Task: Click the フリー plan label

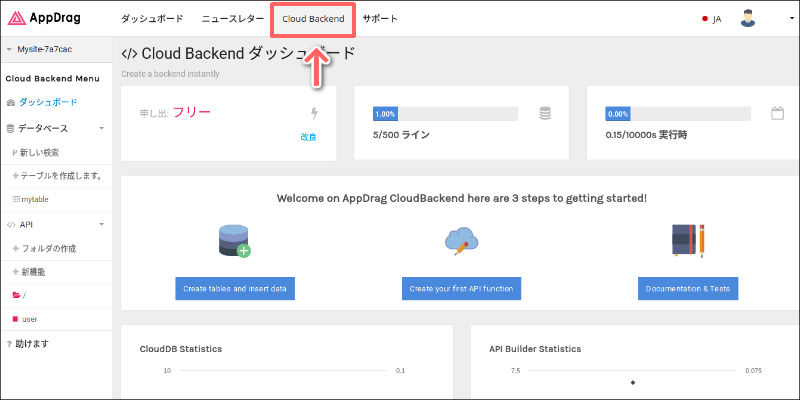Action: coord(191,112)
